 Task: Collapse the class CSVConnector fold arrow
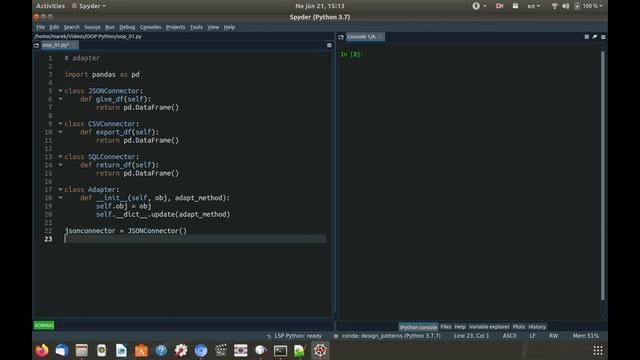pos(60,123)
